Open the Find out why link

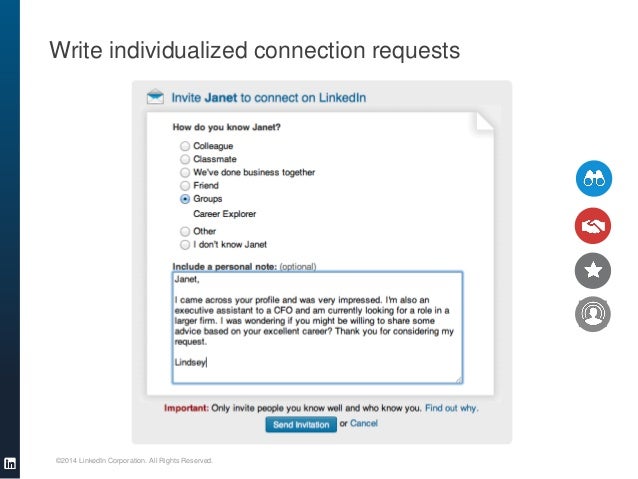(x=451, y=408)
